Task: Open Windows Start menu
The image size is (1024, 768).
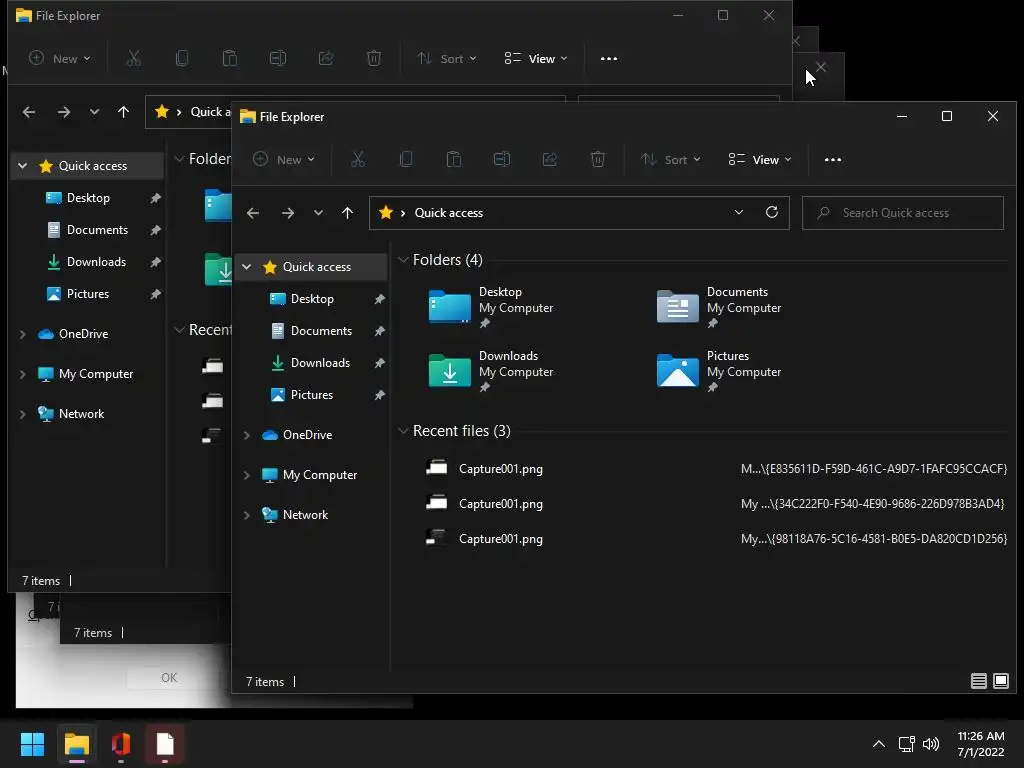Action: (32, 744)
